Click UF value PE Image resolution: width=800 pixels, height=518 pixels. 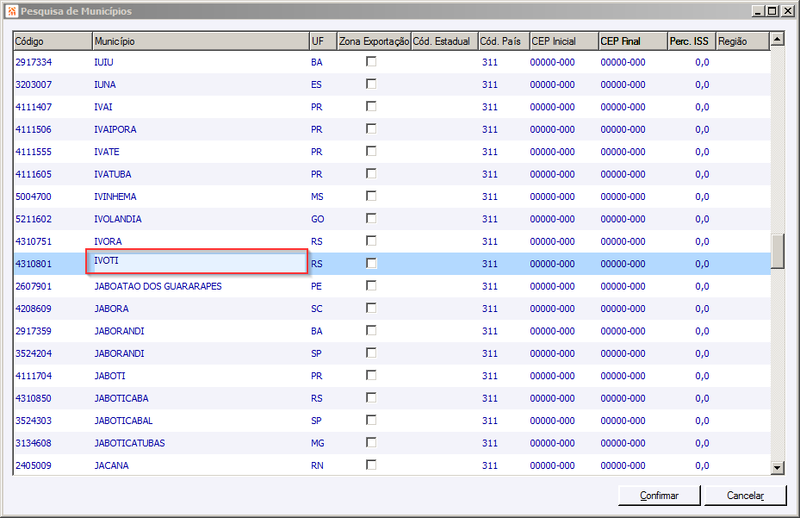(x=316, y=286)
